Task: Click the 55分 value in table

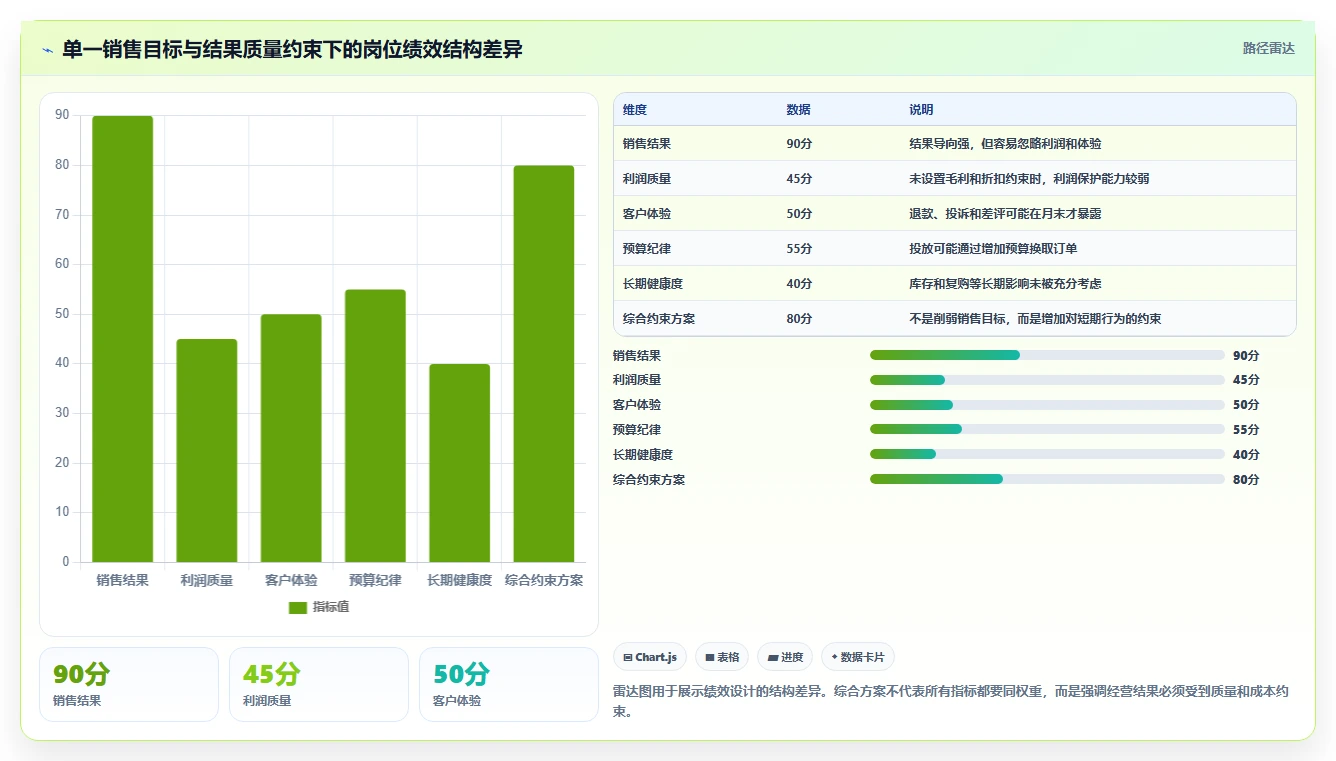Action: point(799,249)
